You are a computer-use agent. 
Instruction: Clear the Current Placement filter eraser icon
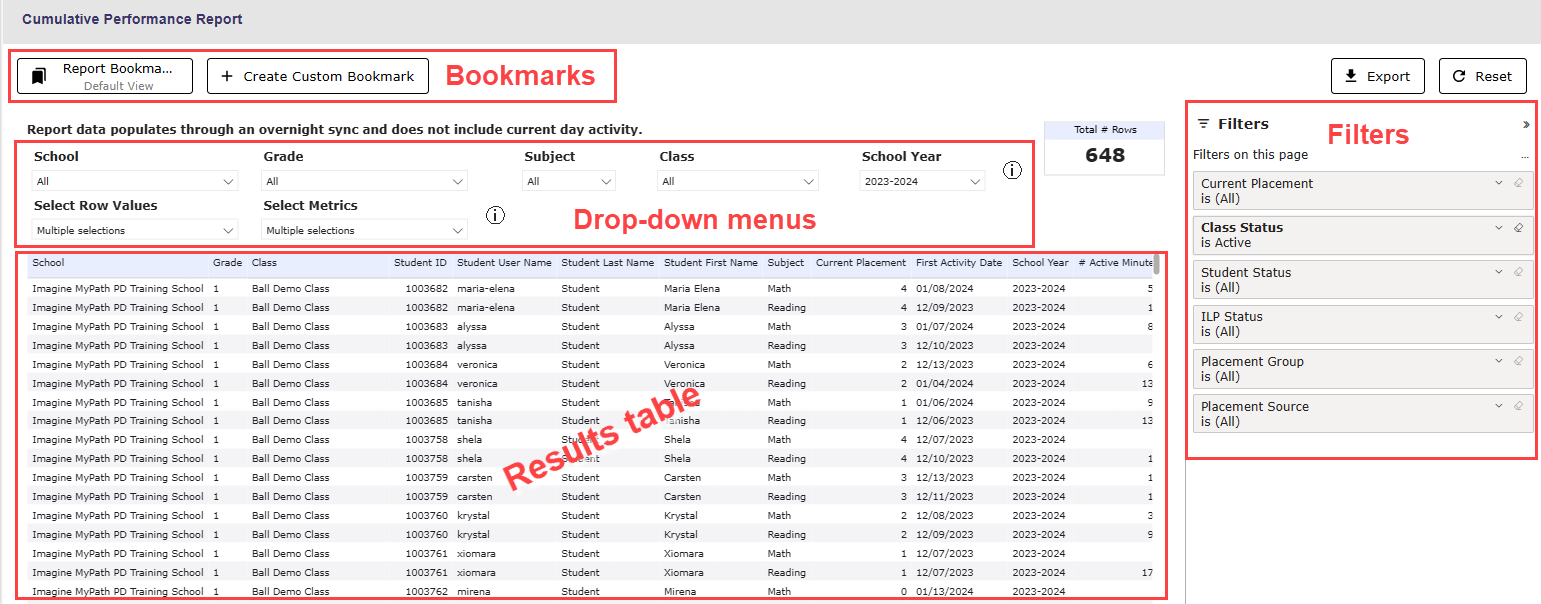point(1518,183)
